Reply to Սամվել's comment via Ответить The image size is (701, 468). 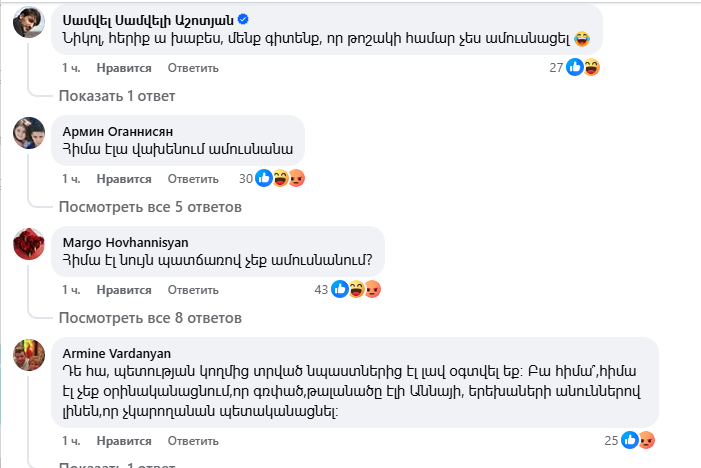tap(193, 68)
